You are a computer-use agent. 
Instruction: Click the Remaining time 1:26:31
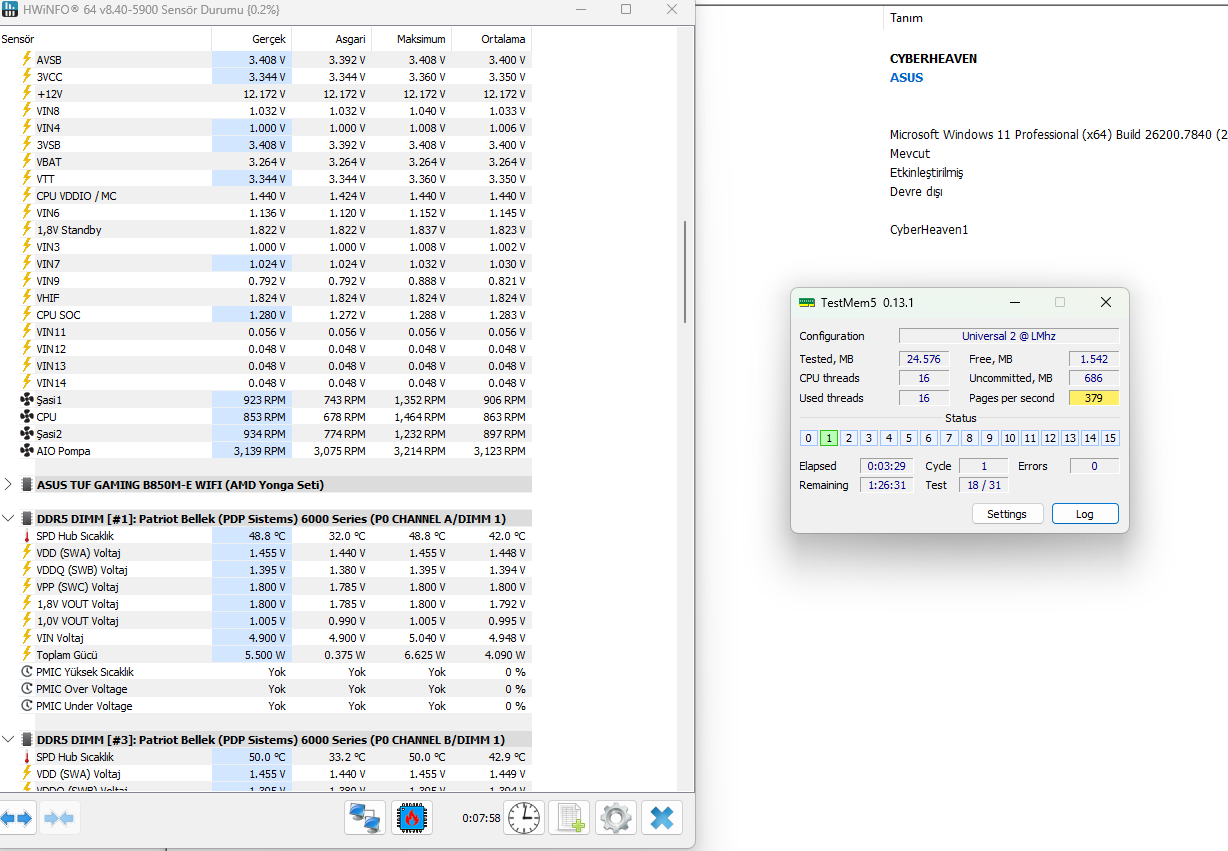887,485
